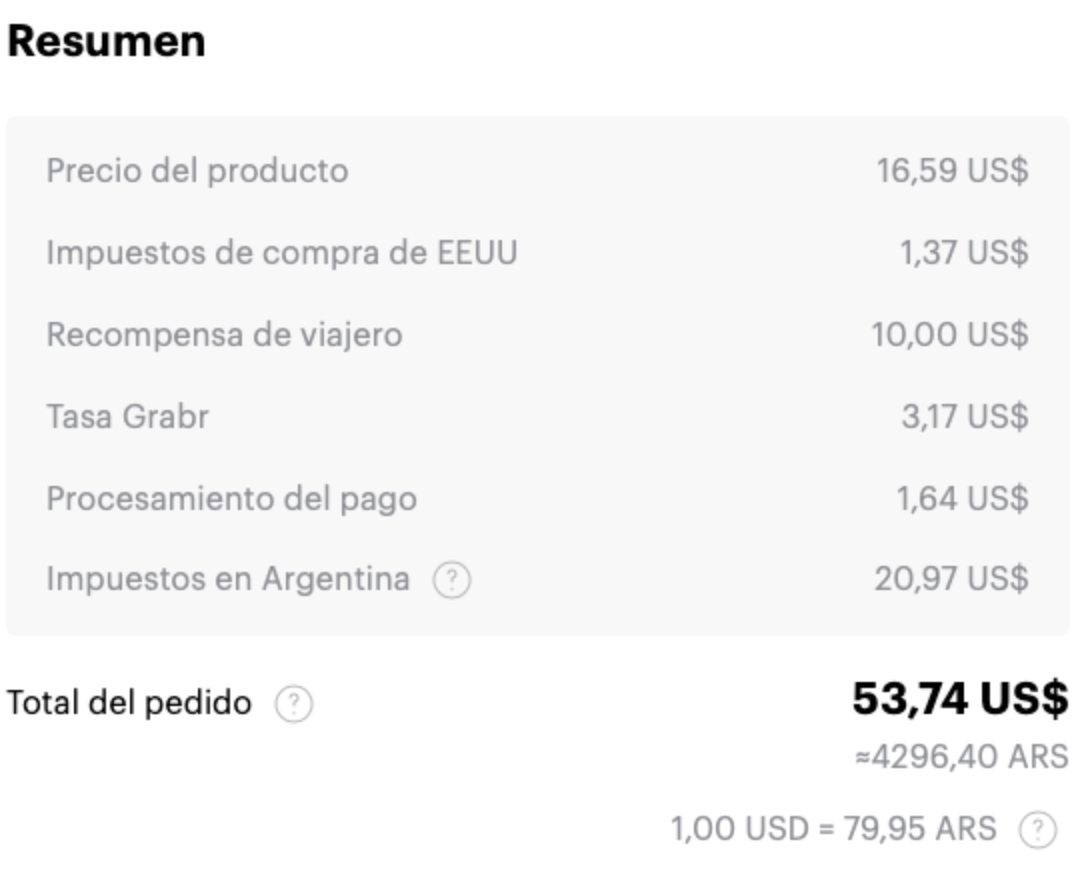The height and width of the screenshot is (876, 1090).
Task: Select the 16,59 US$ product price value
Action: click(x=952, y=170)
